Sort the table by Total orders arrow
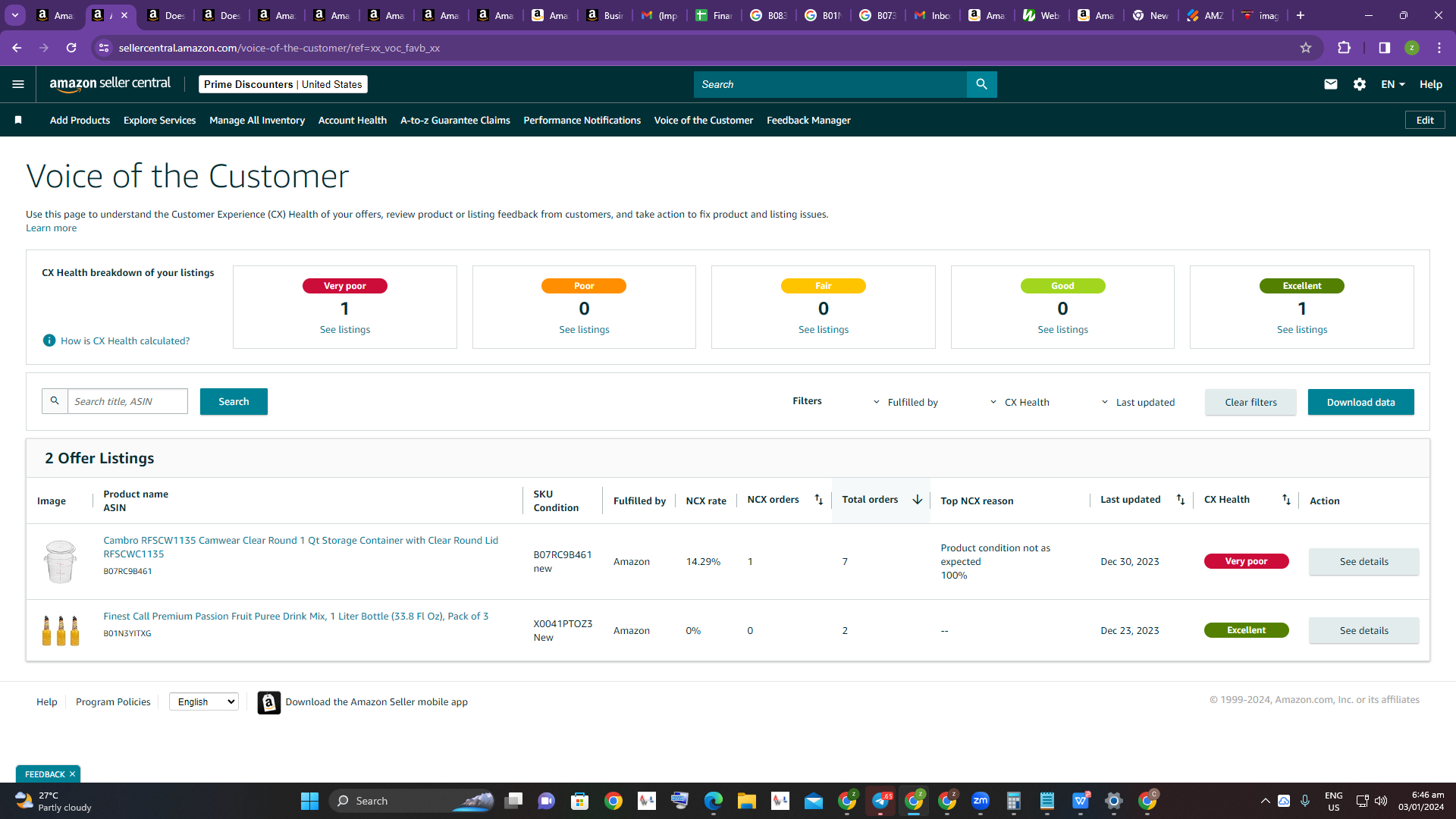This screenshot has width=1456, height=819. pos(917,500)
